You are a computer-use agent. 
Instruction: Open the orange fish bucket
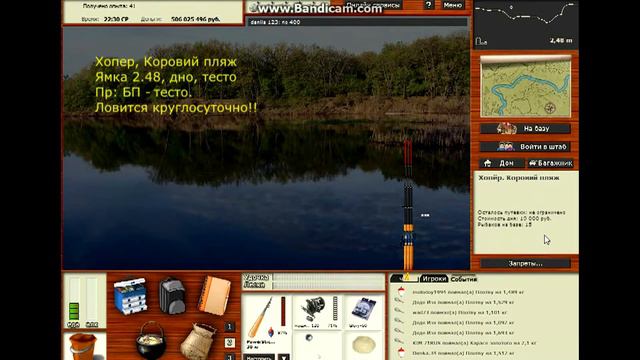[x=83, y=346]
